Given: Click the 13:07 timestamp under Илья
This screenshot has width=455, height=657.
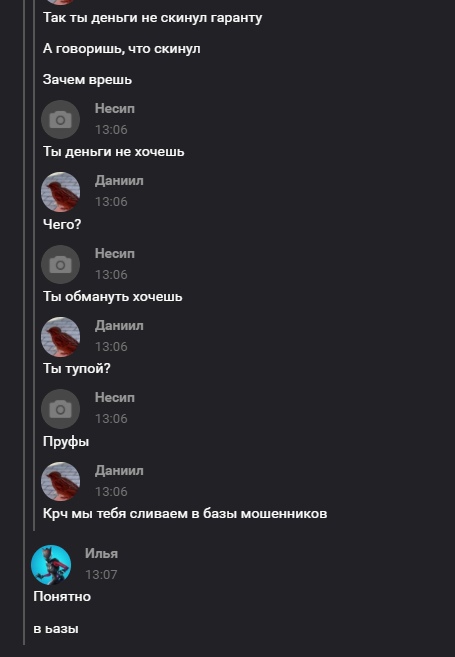Looking at the screenshot, I should [101, 574].
